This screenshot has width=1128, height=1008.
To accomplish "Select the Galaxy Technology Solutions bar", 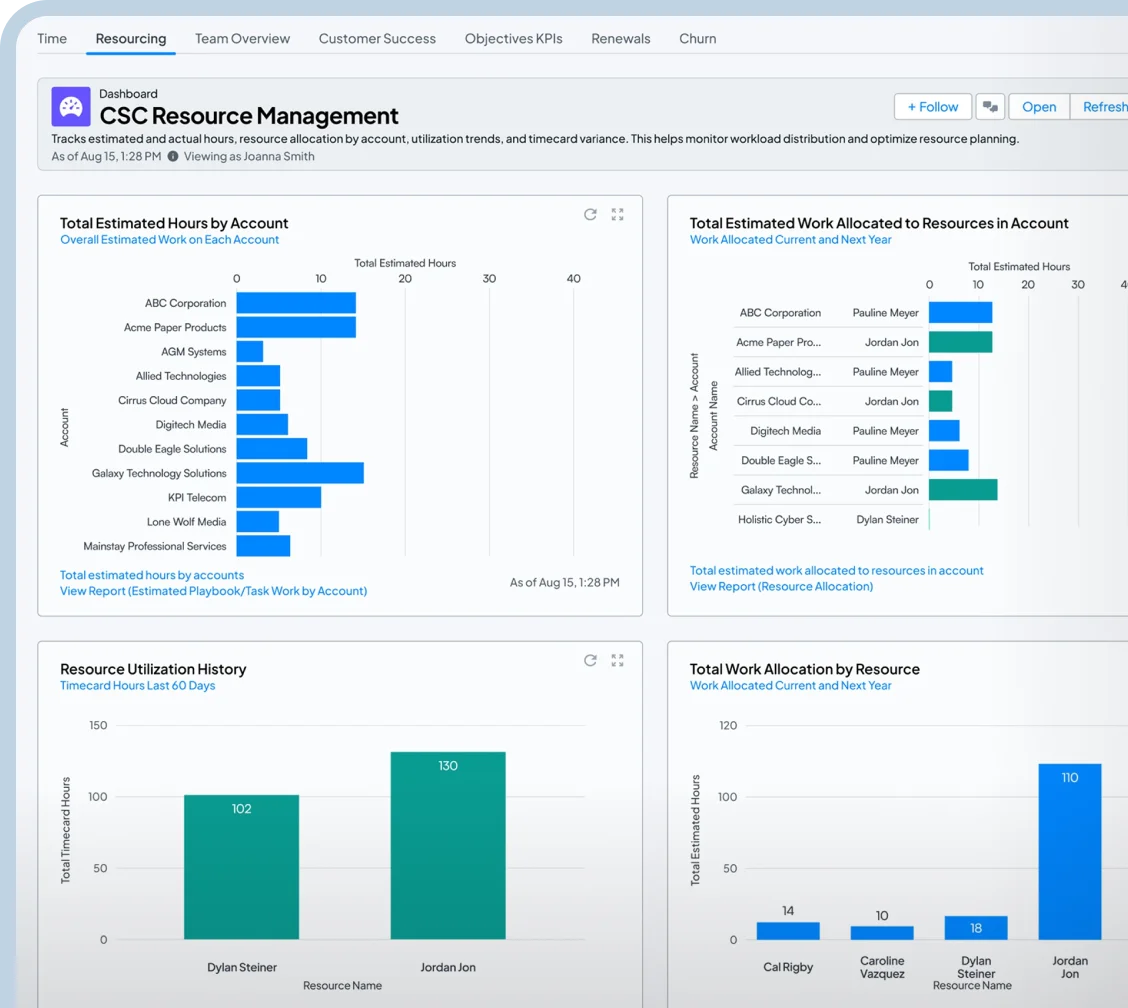I will pyautogui.click(x=300, y=473).
